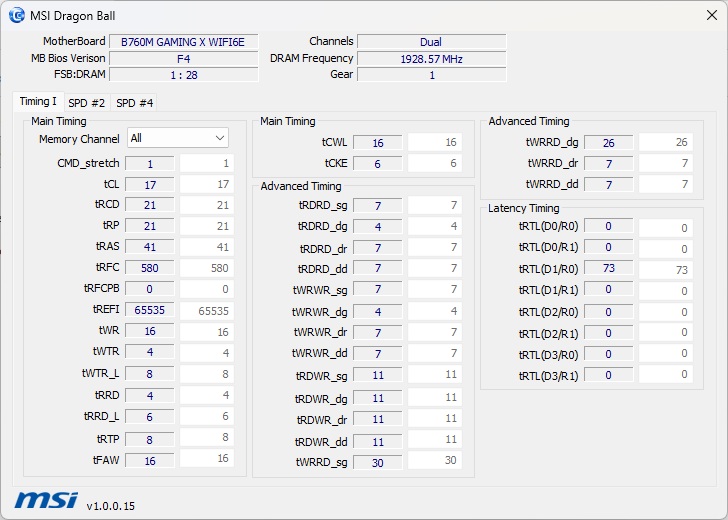The width and height of the screenshot is (728, 520).
Task: Click the tCKE editable input box
Action: pos(378,164)
